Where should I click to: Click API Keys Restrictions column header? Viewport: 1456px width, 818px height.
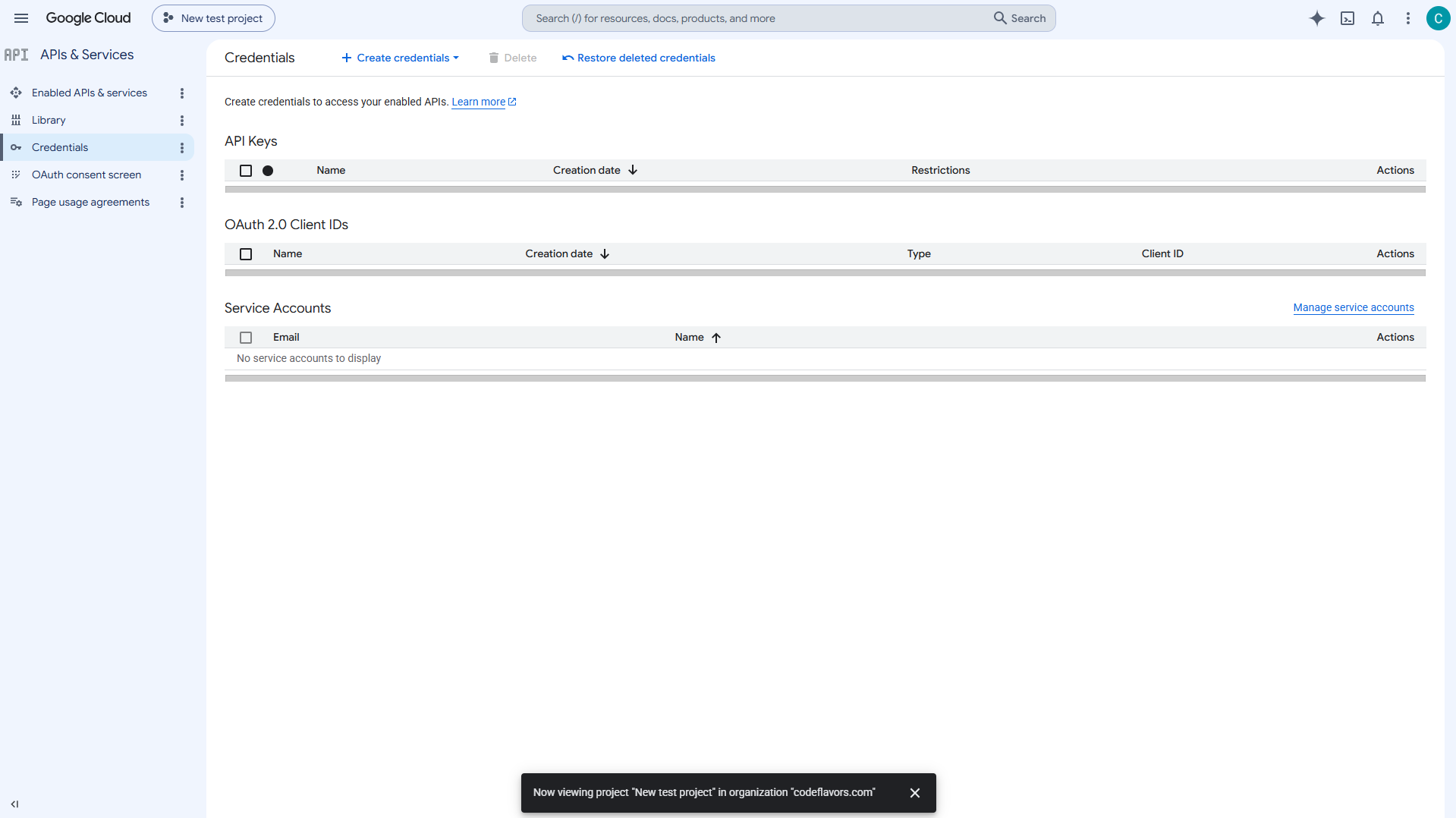(941, 170)
